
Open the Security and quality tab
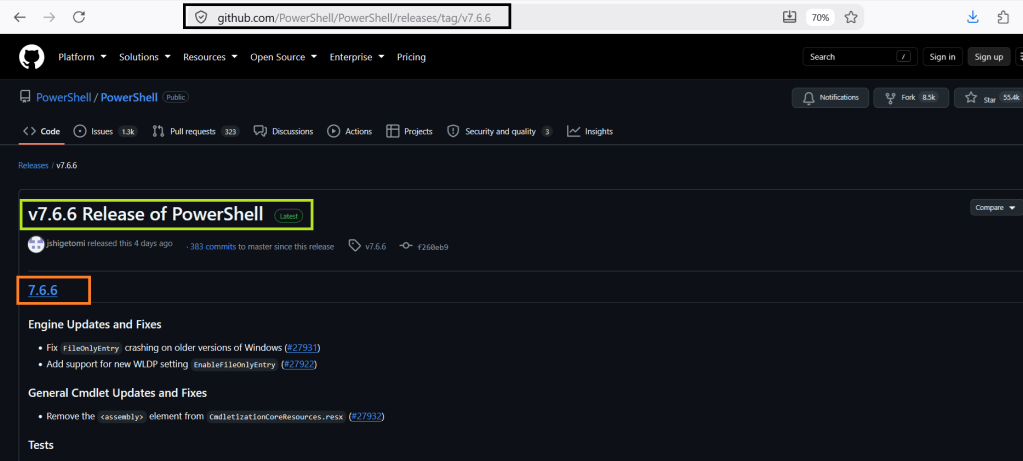[x=499, y=131]
